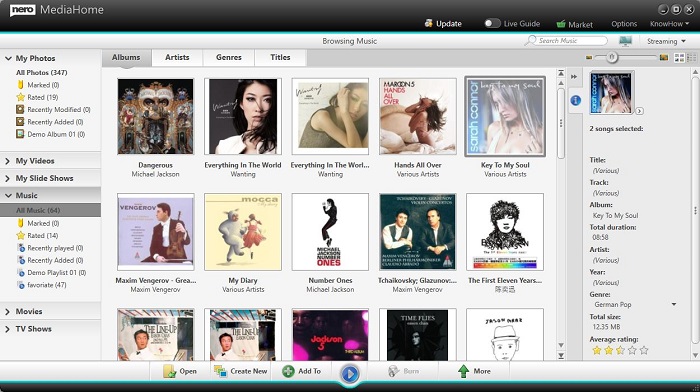This screenshot has width=700, height=392.
Task: Switch to list view icon
Action: point(692,58)
